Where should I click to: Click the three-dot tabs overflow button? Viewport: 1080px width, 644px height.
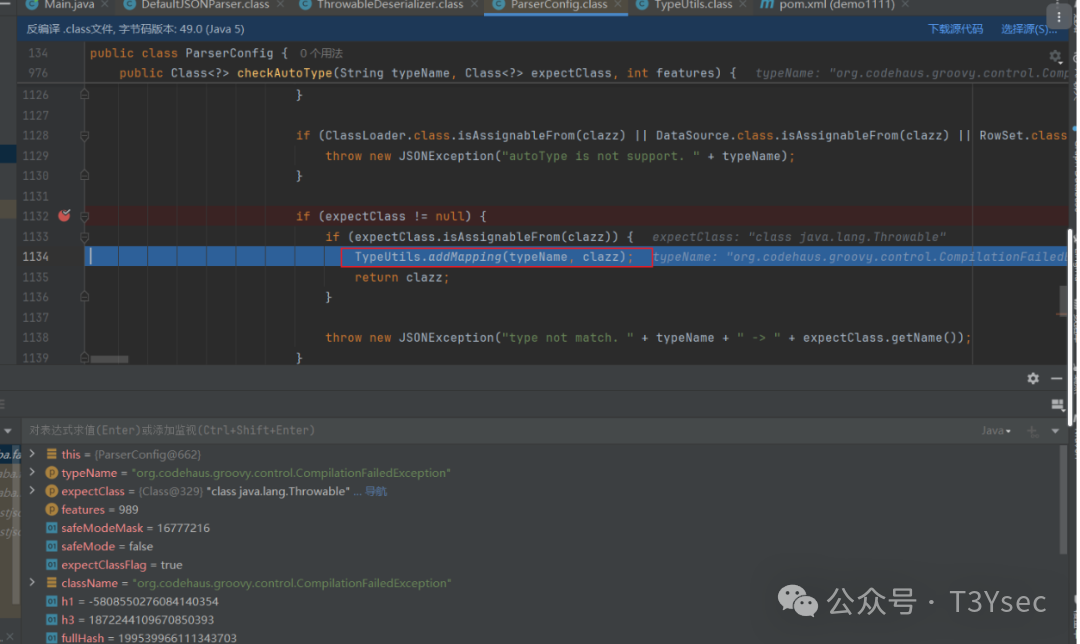(x=1058, y=15)
